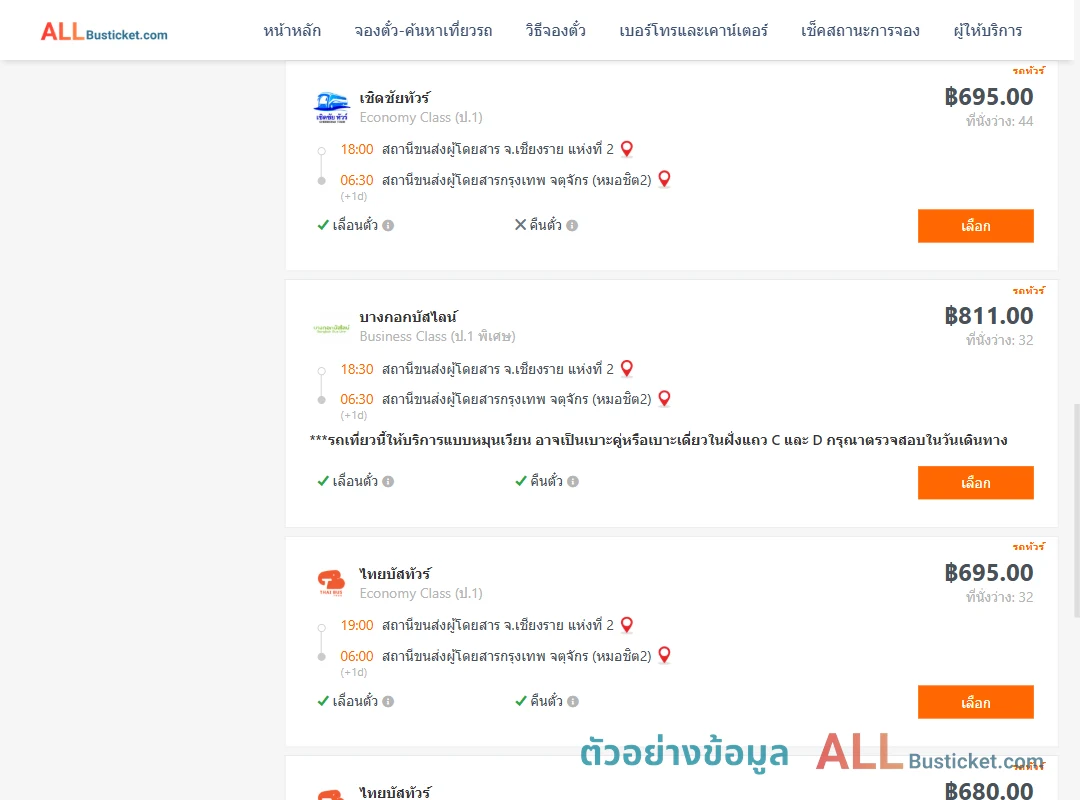This screenshot has height=800, width=1080.
Task: Click ไทยบัสทัวร์ name on the 19:00 trip
Action: (x=395, y=573)
